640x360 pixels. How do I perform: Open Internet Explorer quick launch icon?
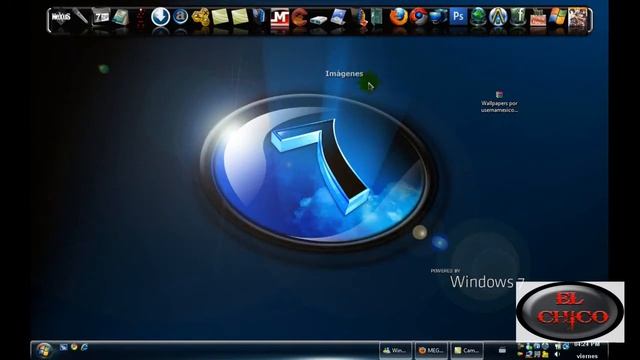click(x=84, y=347)
